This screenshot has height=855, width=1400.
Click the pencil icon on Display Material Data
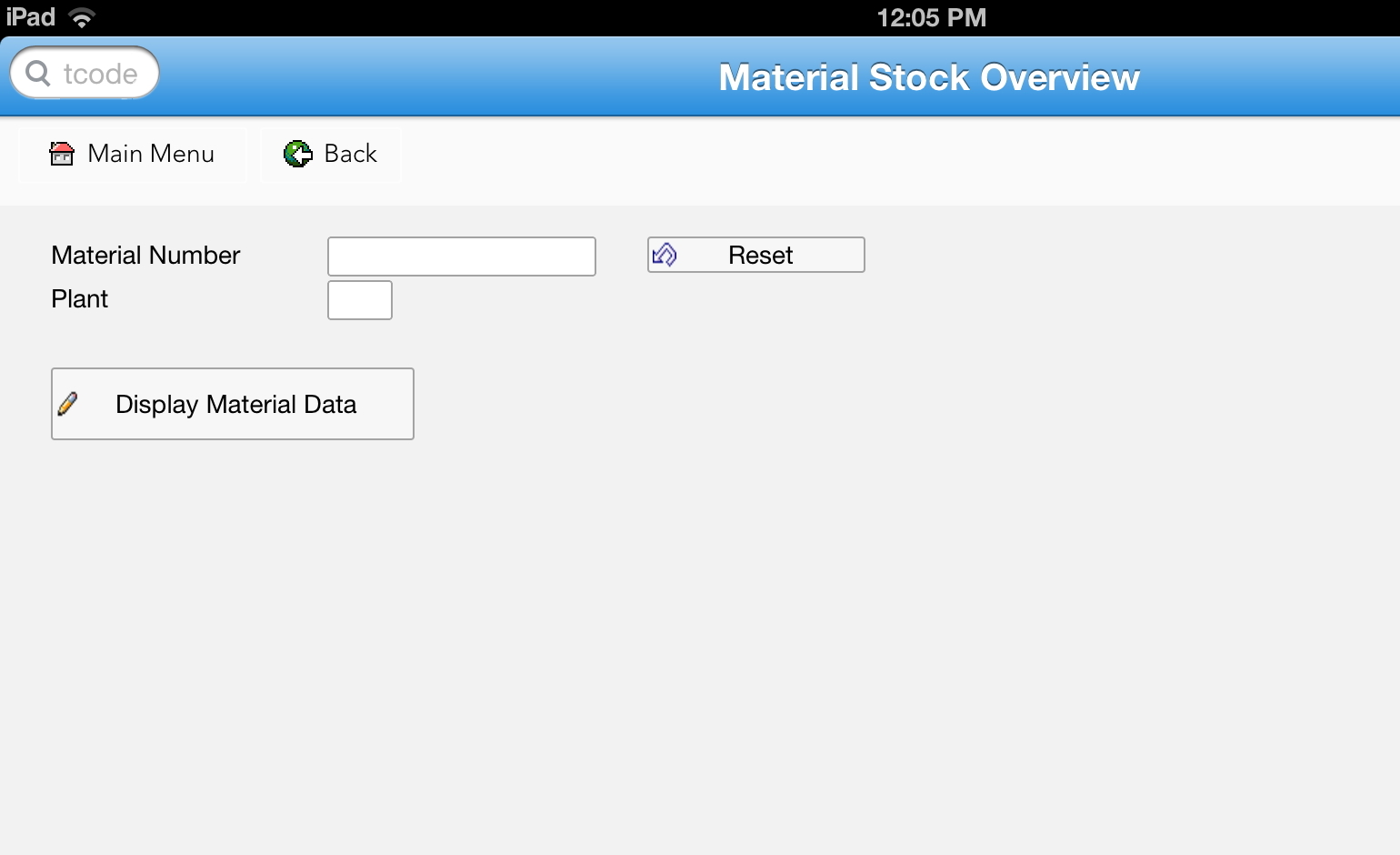68,404
